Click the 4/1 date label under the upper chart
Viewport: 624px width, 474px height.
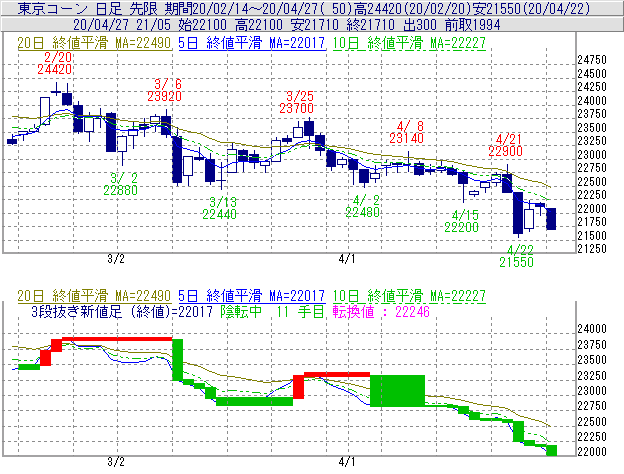pos(347,259)
